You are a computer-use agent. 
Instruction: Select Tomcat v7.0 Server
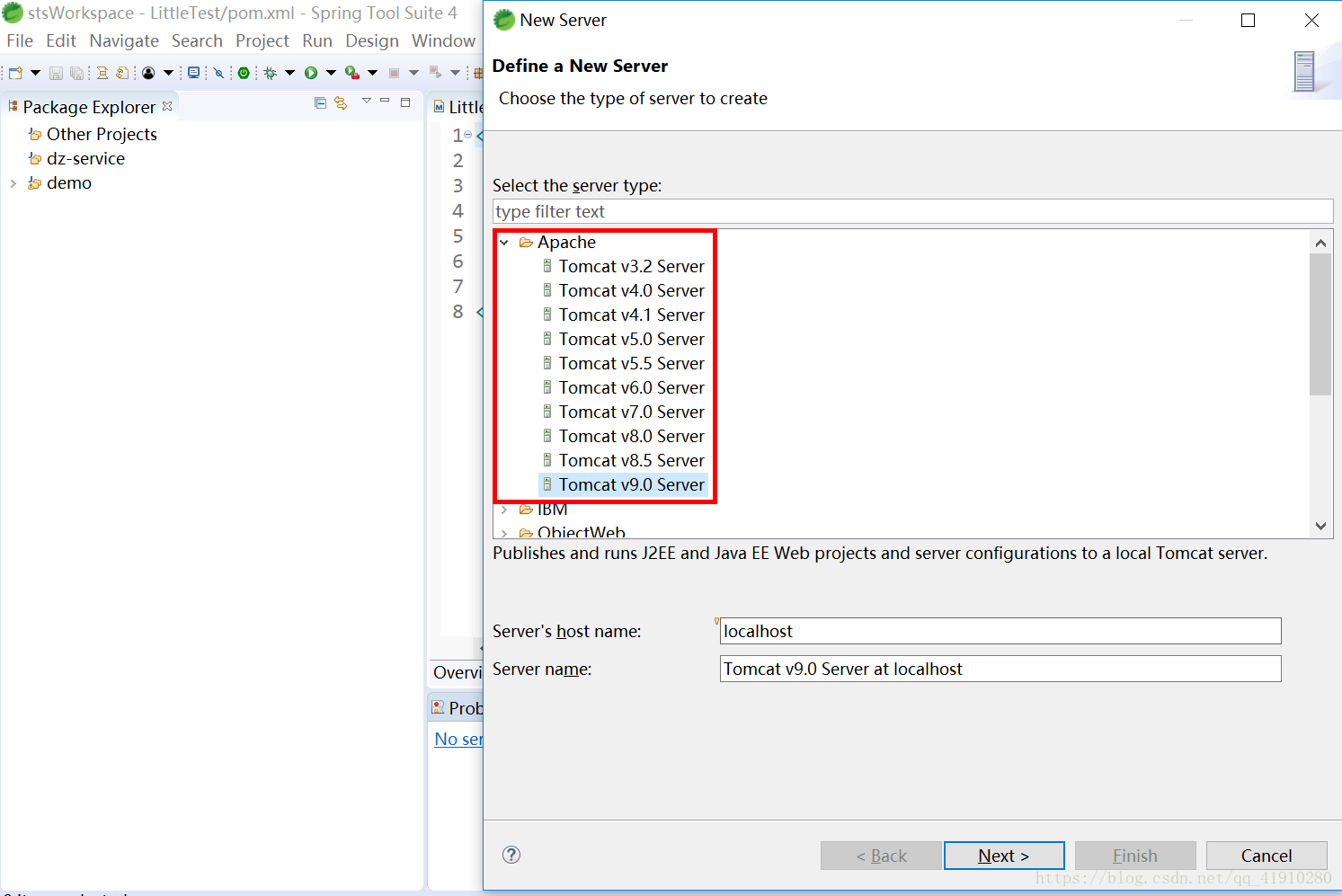(x=631, y=412)
